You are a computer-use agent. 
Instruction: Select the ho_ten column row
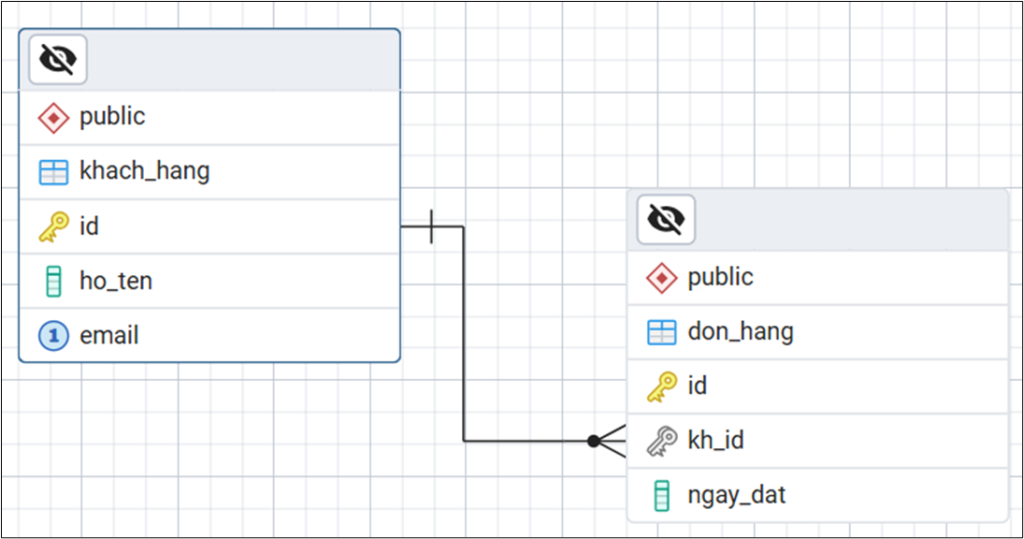coord(116,281)
